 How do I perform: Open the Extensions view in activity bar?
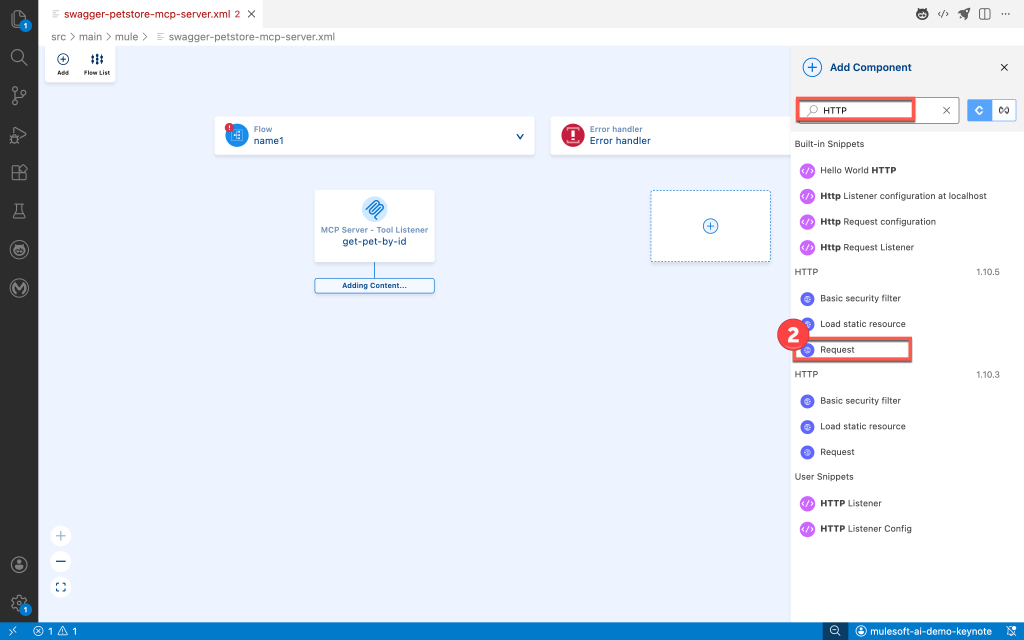pyautogui.click(x=18, y=172)
